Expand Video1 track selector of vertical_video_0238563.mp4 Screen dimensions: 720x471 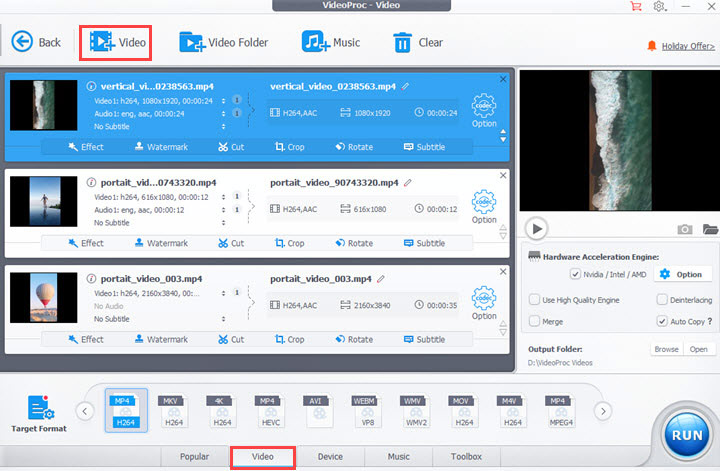(x=224, y=101)
